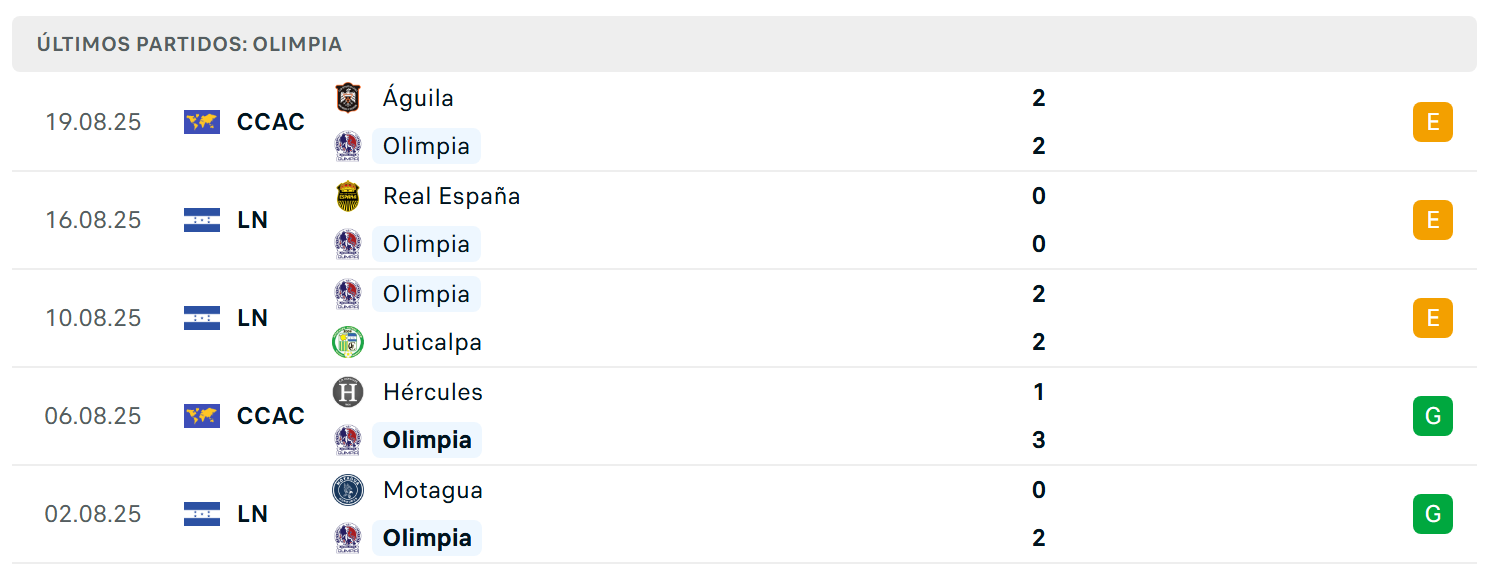Click the orange E badge for Águila match
Image resolution: width=1493 pixels, height=577 pixels.
1432,122
